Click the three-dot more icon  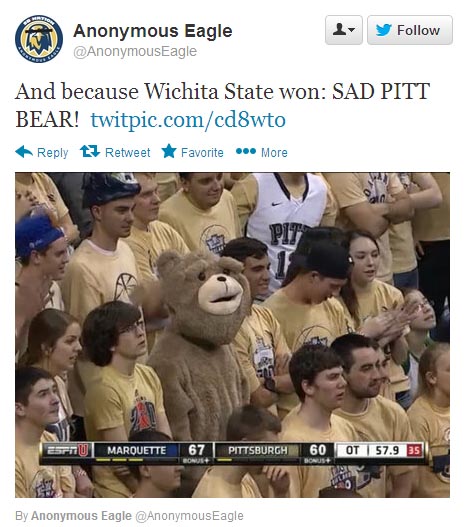pyautogui.click(x=246, y=151)
